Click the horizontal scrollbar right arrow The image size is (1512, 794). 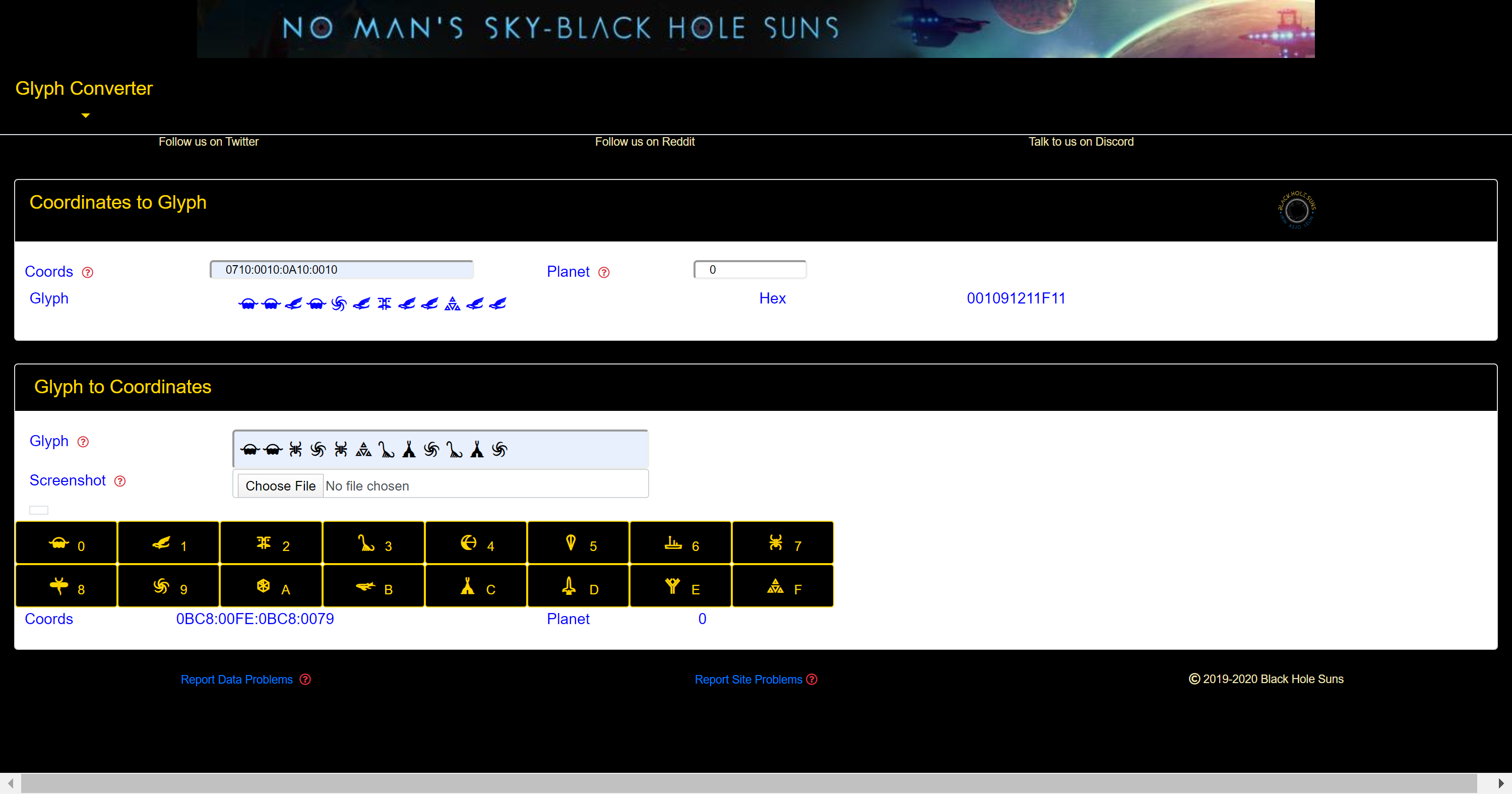(1500, 783)
